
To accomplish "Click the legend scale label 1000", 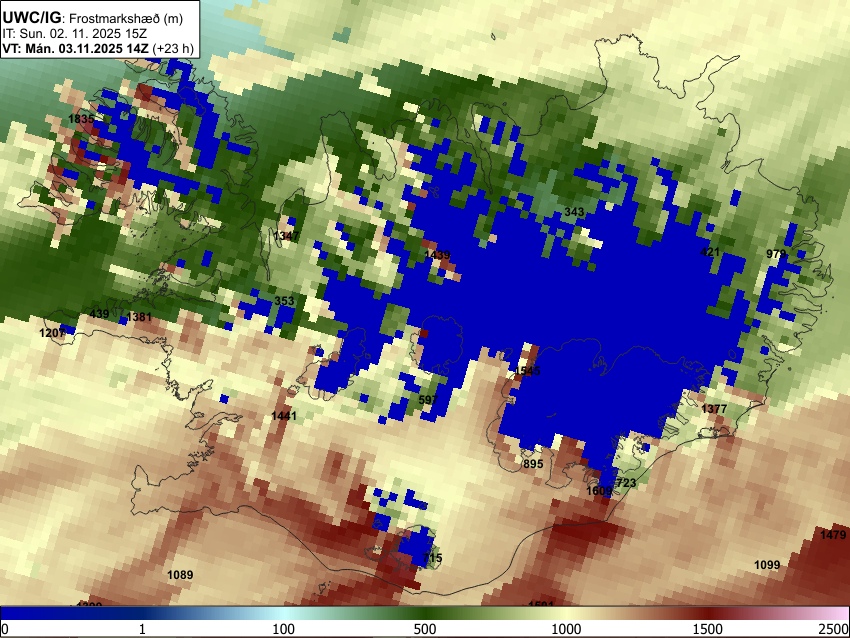I will [566, 629].
